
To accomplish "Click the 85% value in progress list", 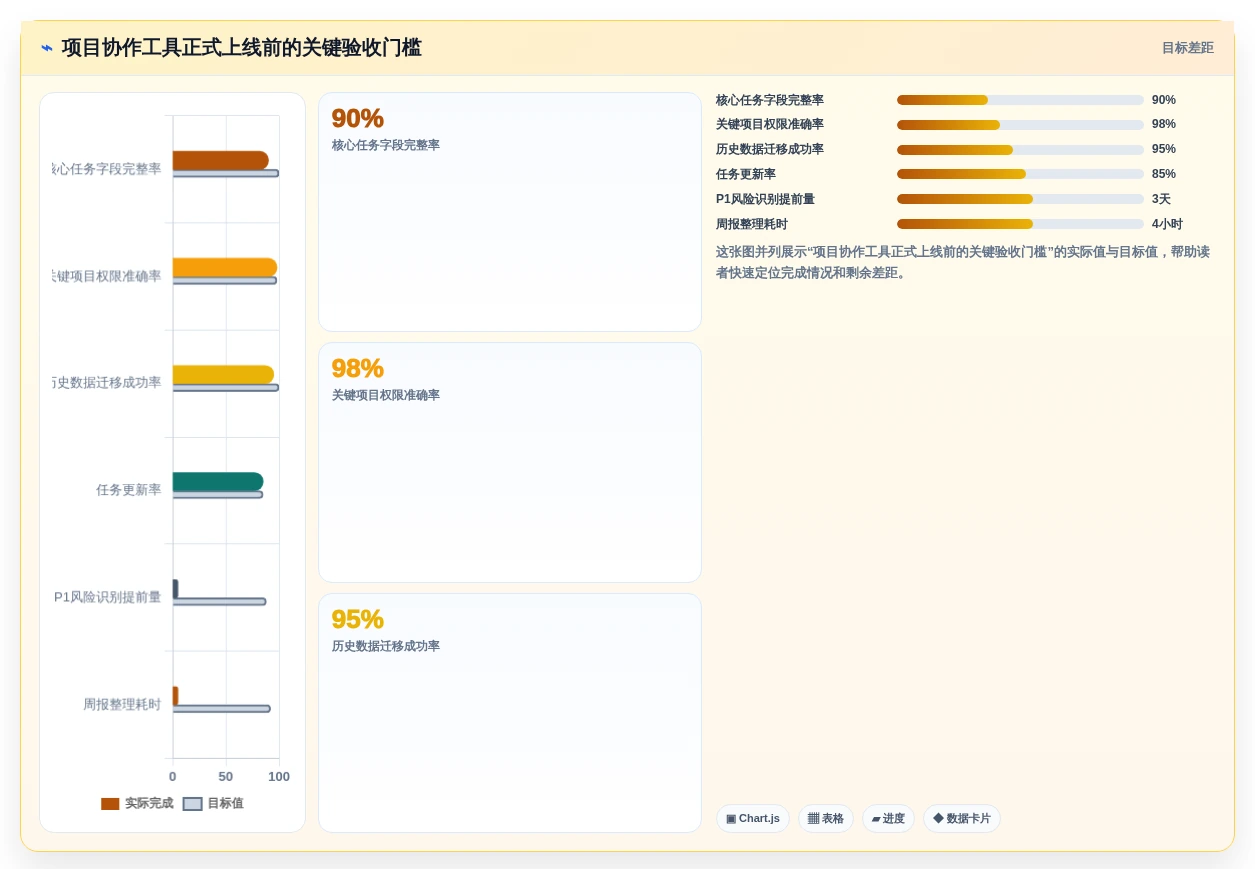I will coord(1164,174).
